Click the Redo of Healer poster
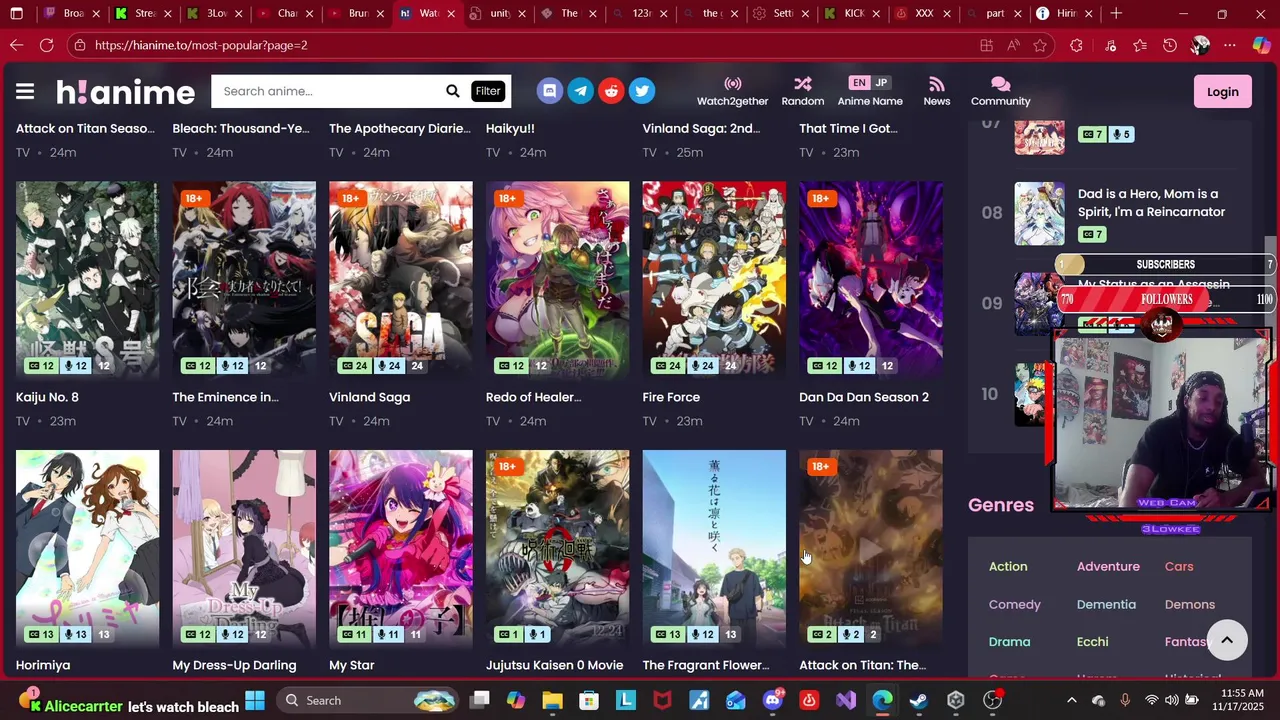Screen dimensions: 1280x720 coord(557,279)
